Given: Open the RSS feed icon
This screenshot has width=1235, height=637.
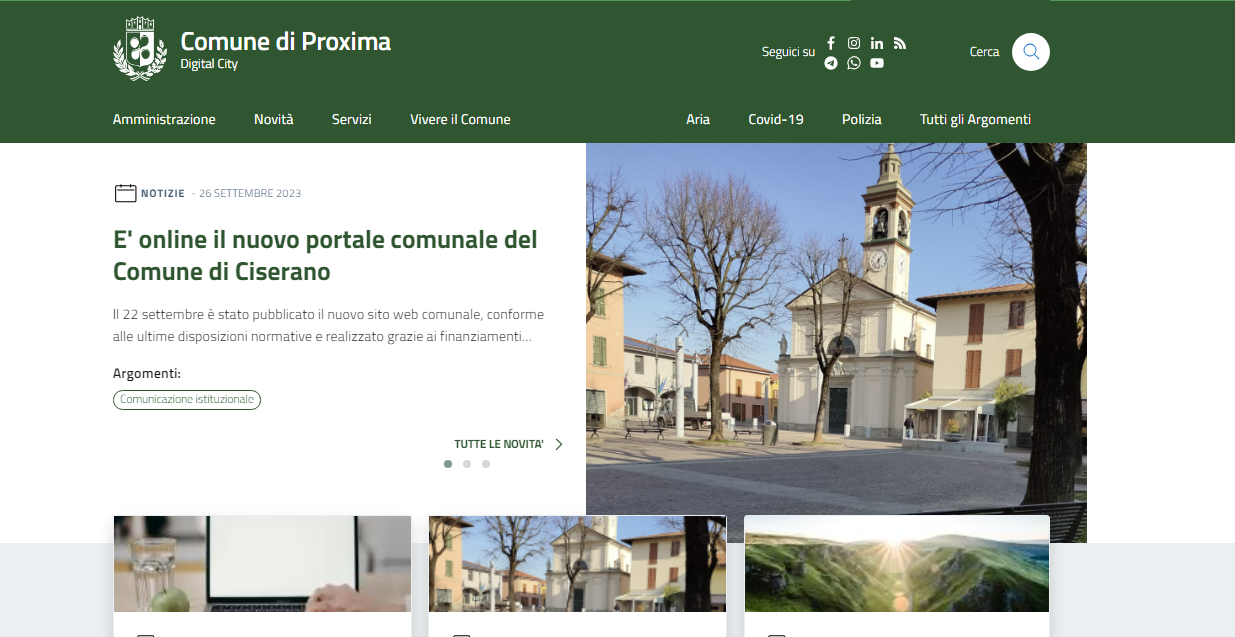Looking at the screenshot, I should pos(900,43).
